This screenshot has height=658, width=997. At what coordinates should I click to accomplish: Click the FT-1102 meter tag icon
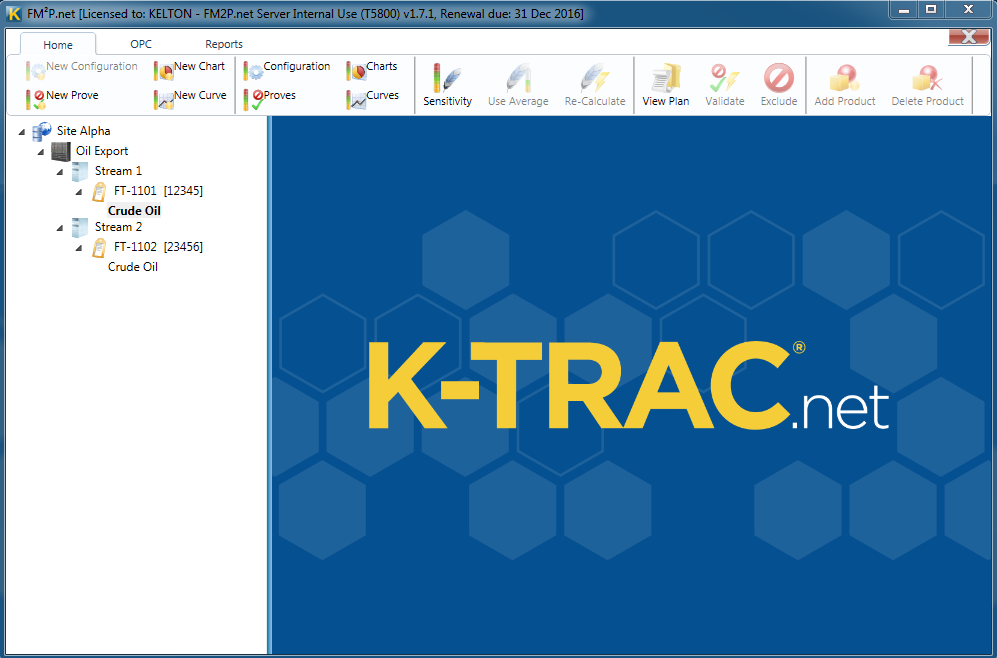point(99,247)
